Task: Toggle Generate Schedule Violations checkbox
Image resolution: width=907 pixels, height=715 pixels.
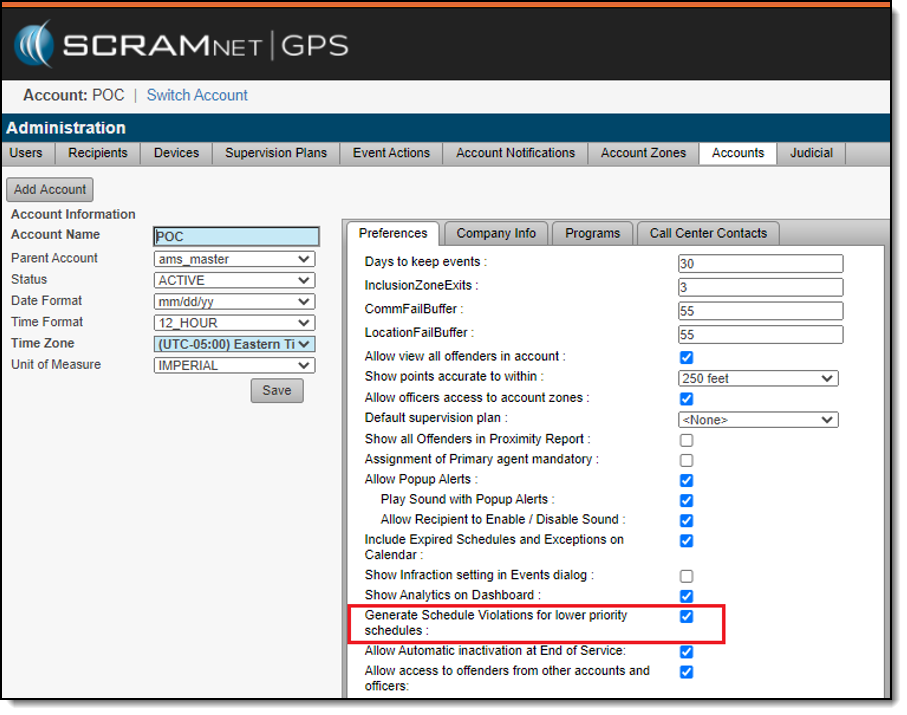Action: click(x=686, y=616)
